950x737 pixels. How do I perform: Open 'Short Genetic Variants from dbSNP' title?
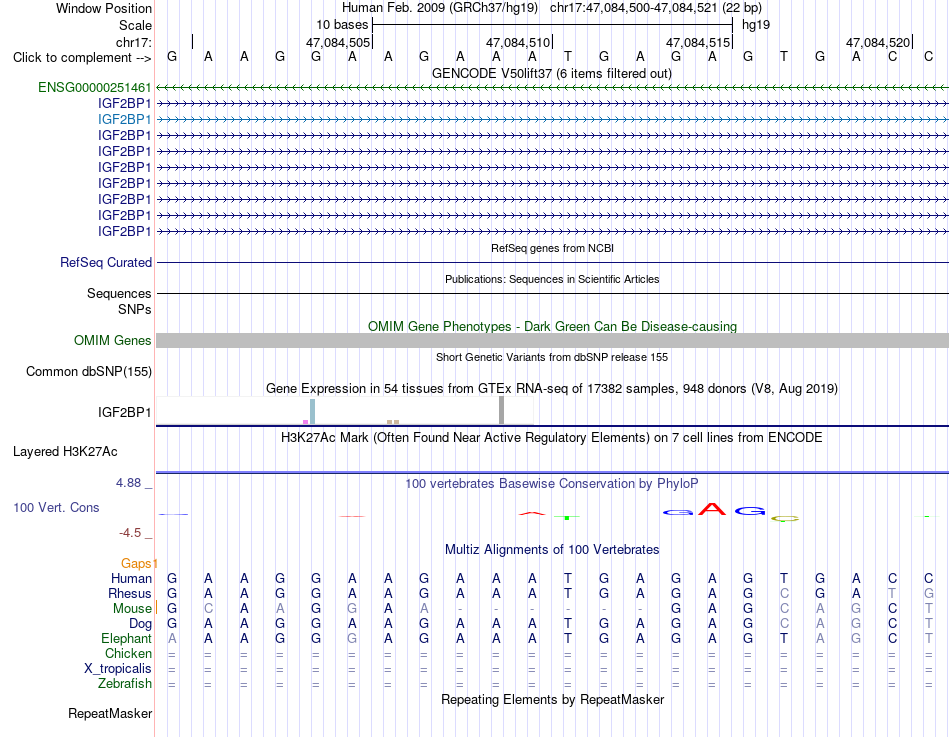552,357
